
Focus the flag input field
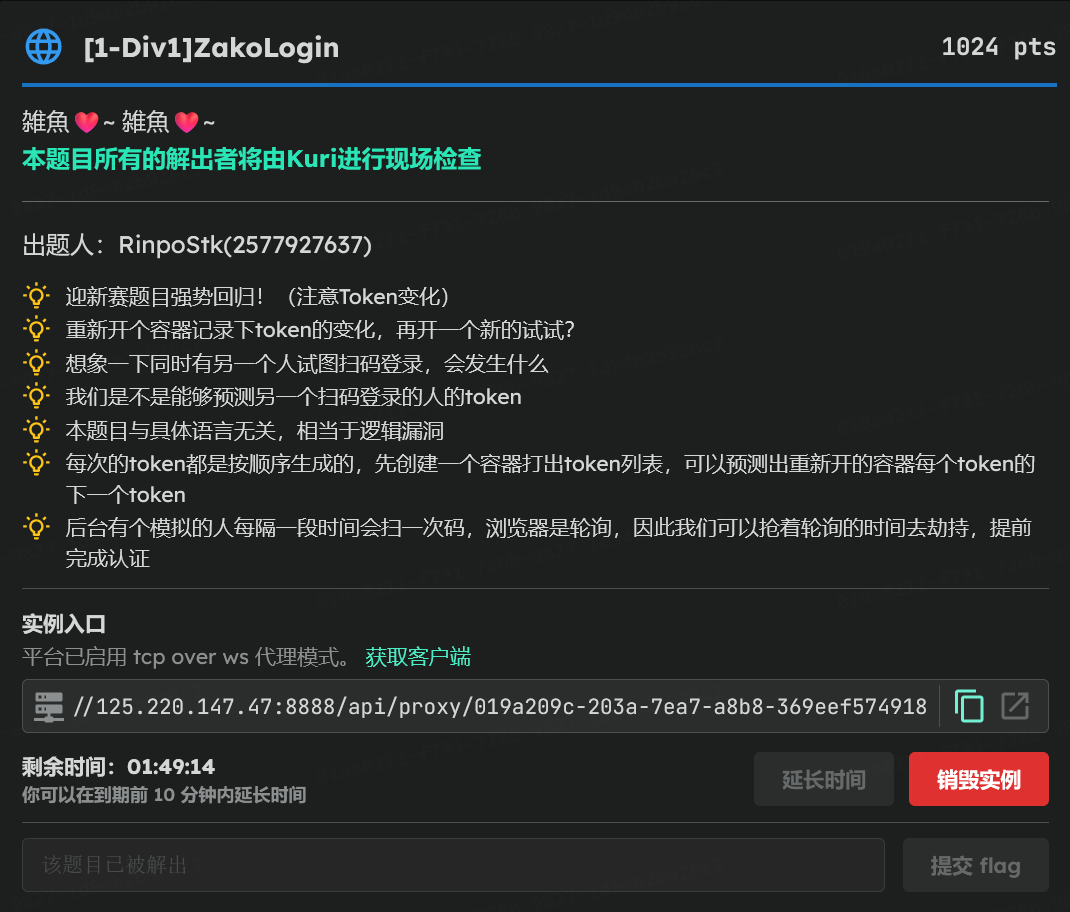tap(453, 865)
